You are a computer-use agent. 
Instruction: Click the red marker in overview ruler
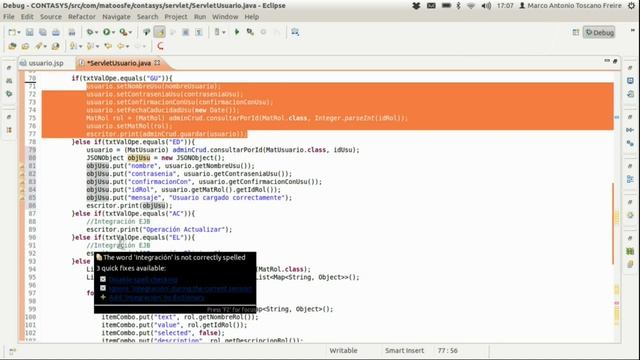click(617, 303)
